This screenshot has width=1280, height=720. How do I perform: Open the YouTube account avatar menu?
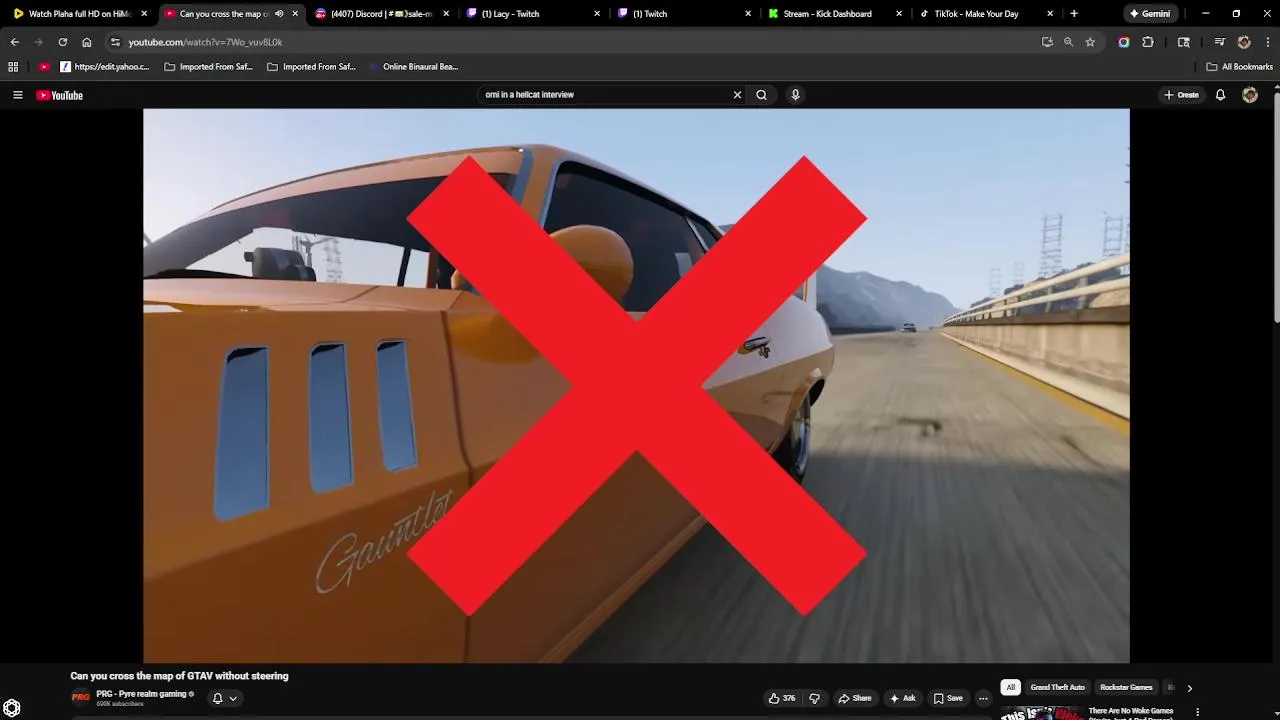[1250, 95]
